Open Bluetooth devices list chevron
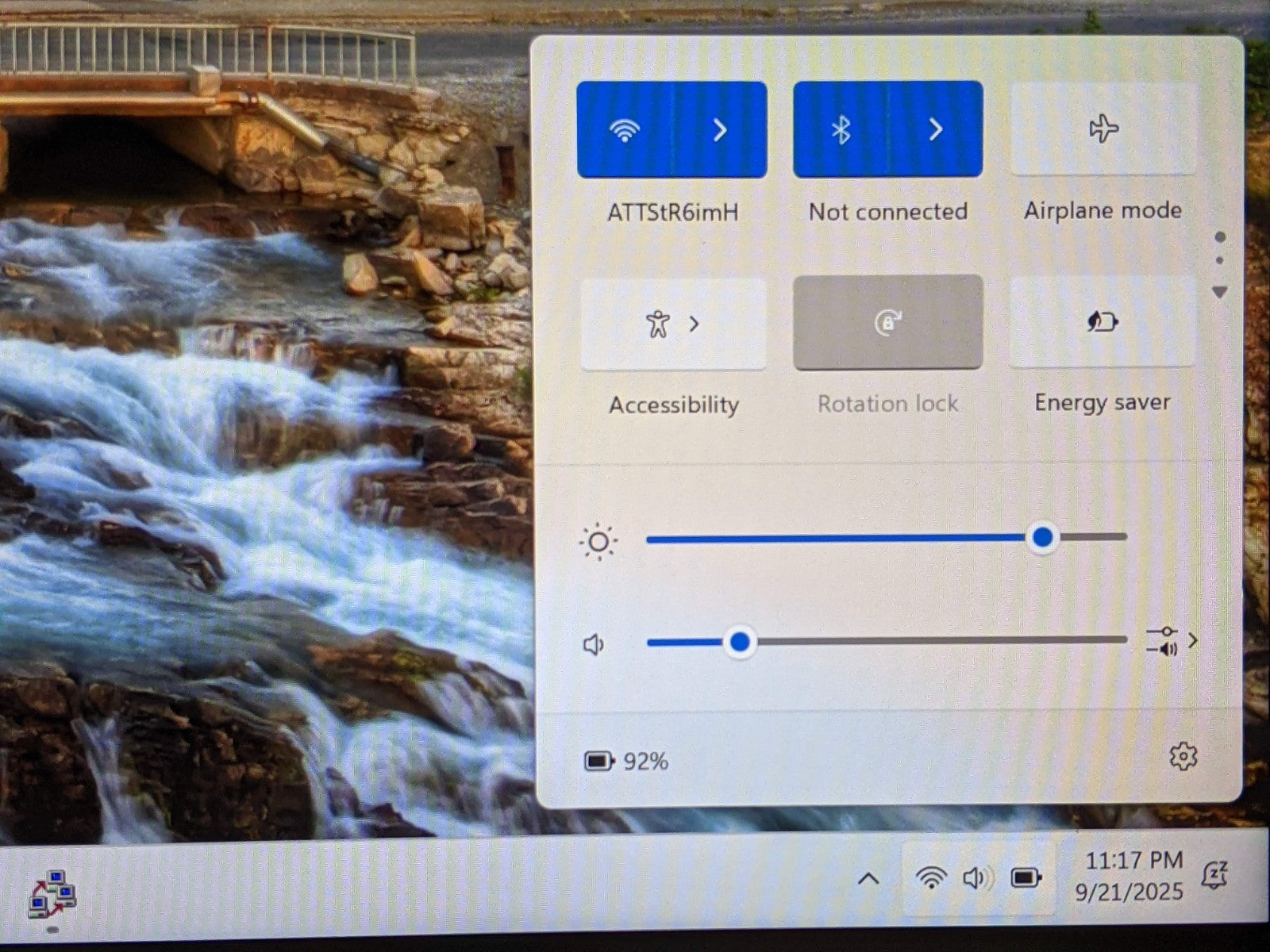 (936, 130)
